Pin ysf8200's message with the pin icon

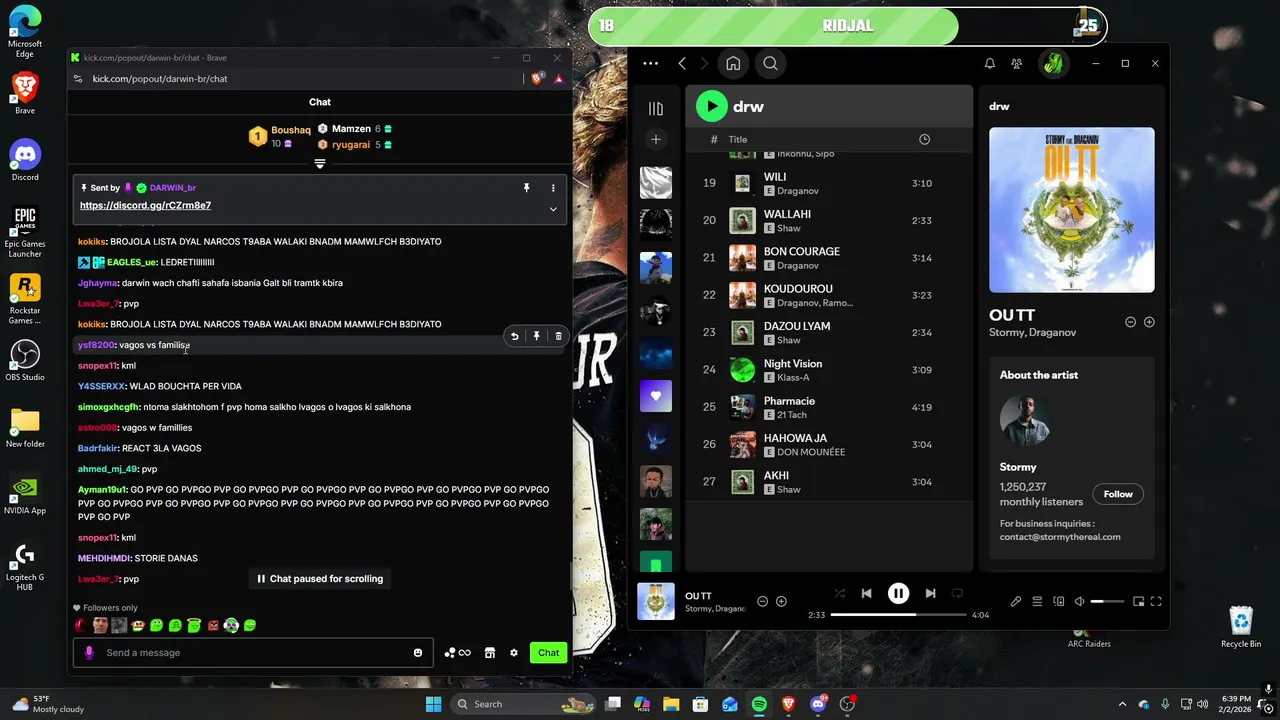[x=536, y=337]
